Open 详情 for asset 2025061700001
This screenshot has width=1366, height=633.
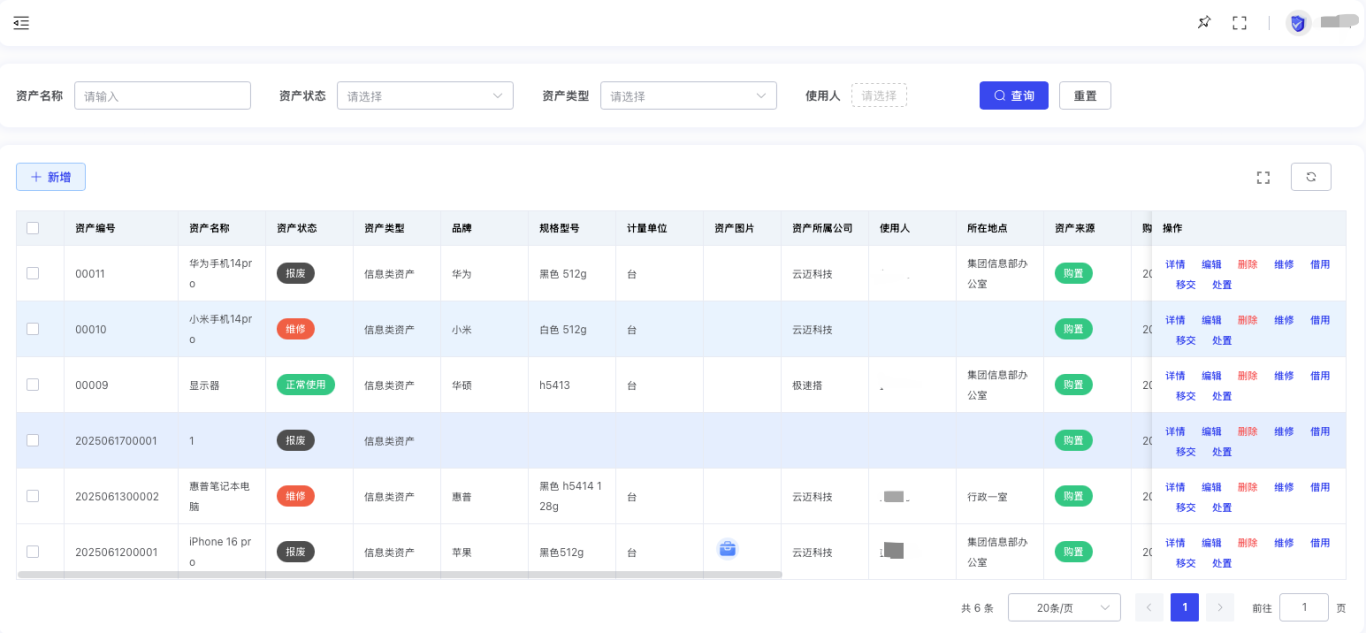pyautogui.click(x=1175, y=432)
